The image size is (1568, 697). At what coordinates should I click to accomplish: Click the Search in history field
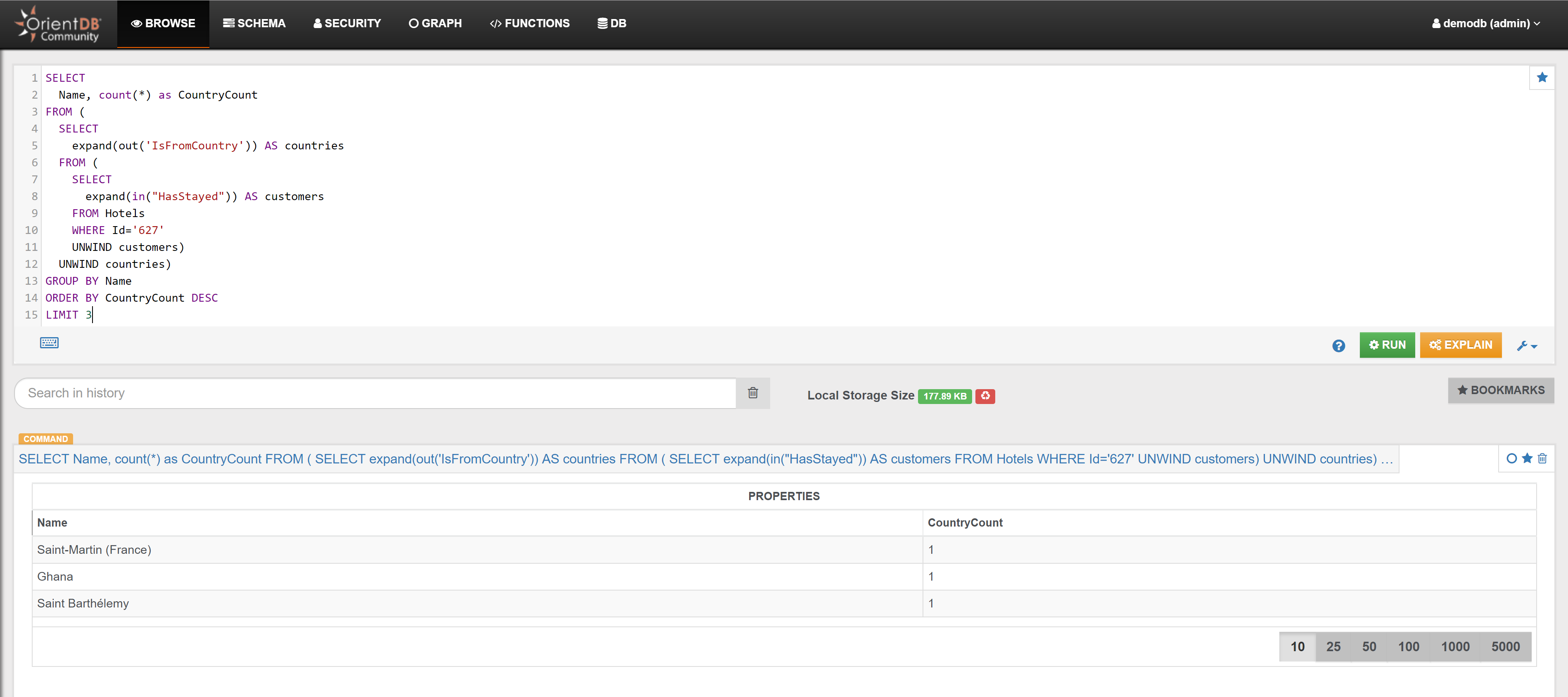[375, 393]
